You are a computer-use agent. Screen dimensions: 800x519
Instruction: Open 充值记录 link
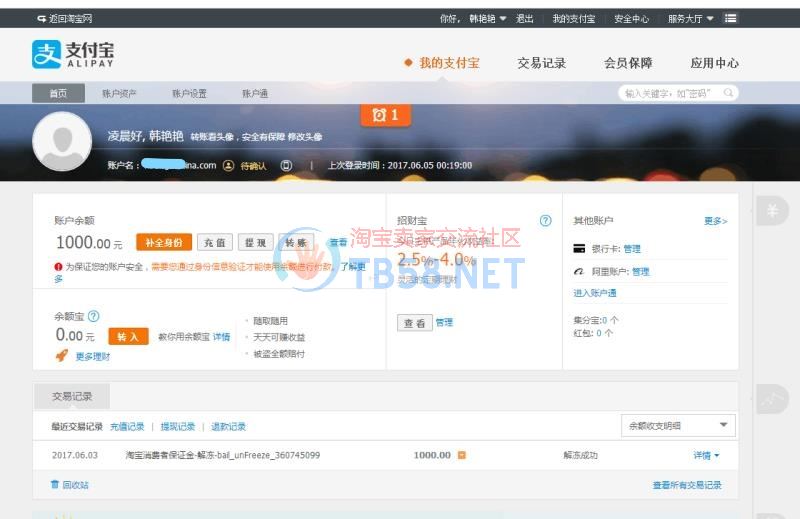click(127, 427)
